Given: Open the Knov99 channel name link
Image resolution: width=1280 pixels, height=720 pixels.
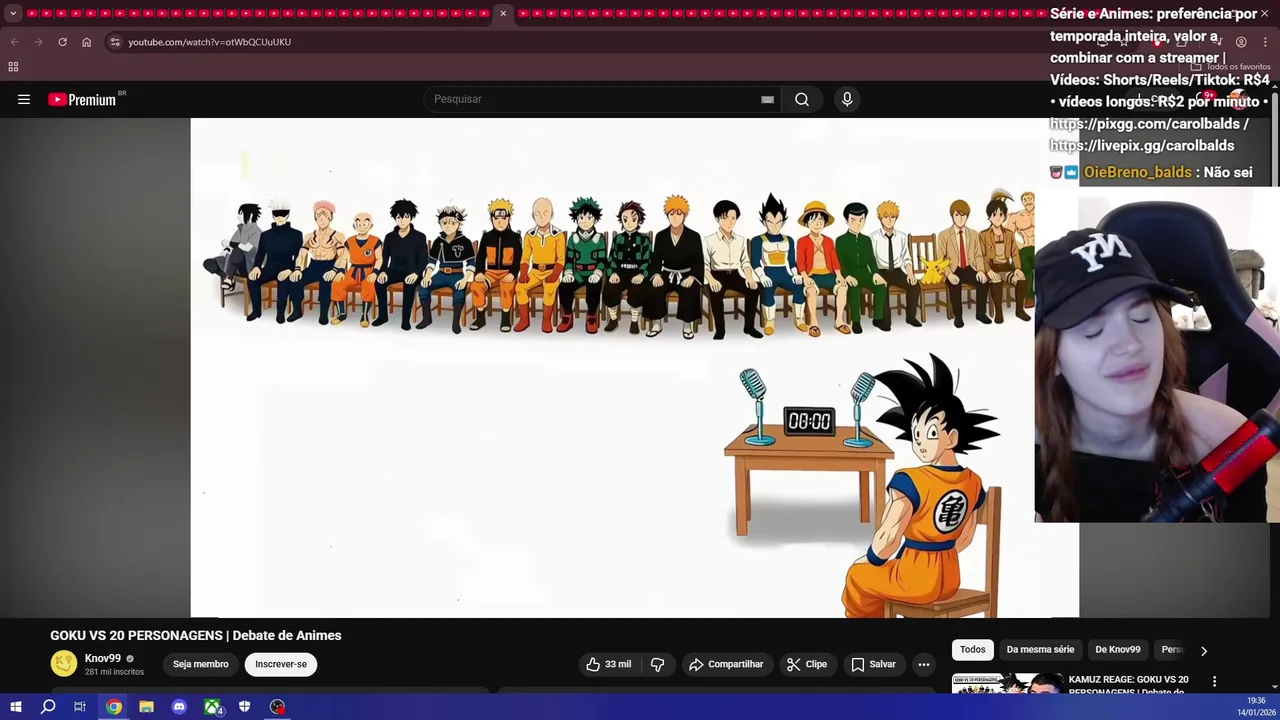Looking at the screenshot, I should (103, 658).
